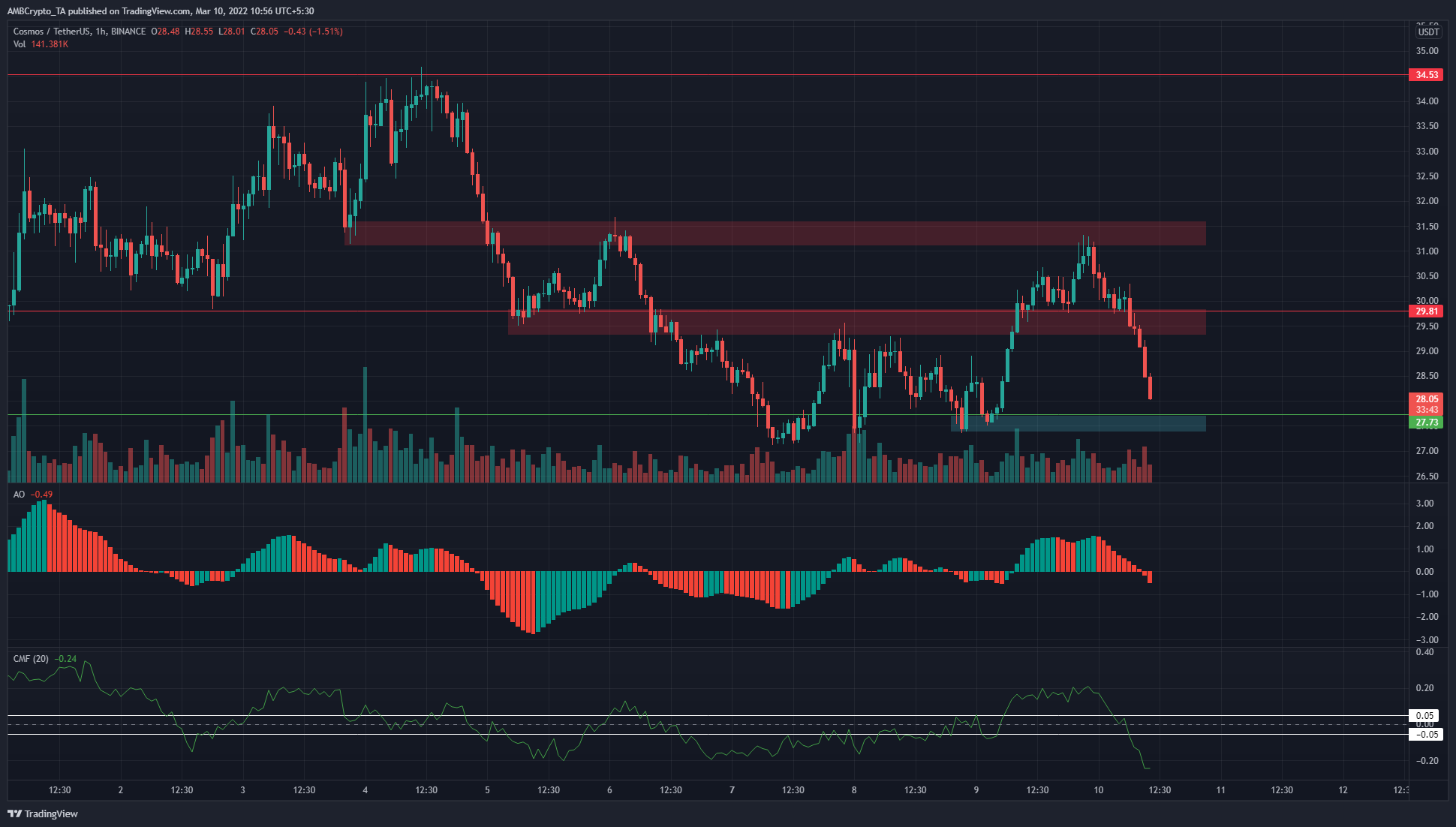Click the TradingView logo
The height and width of the screenshot is (827, 1456).
pyautogui.click(x=44, y=813)
